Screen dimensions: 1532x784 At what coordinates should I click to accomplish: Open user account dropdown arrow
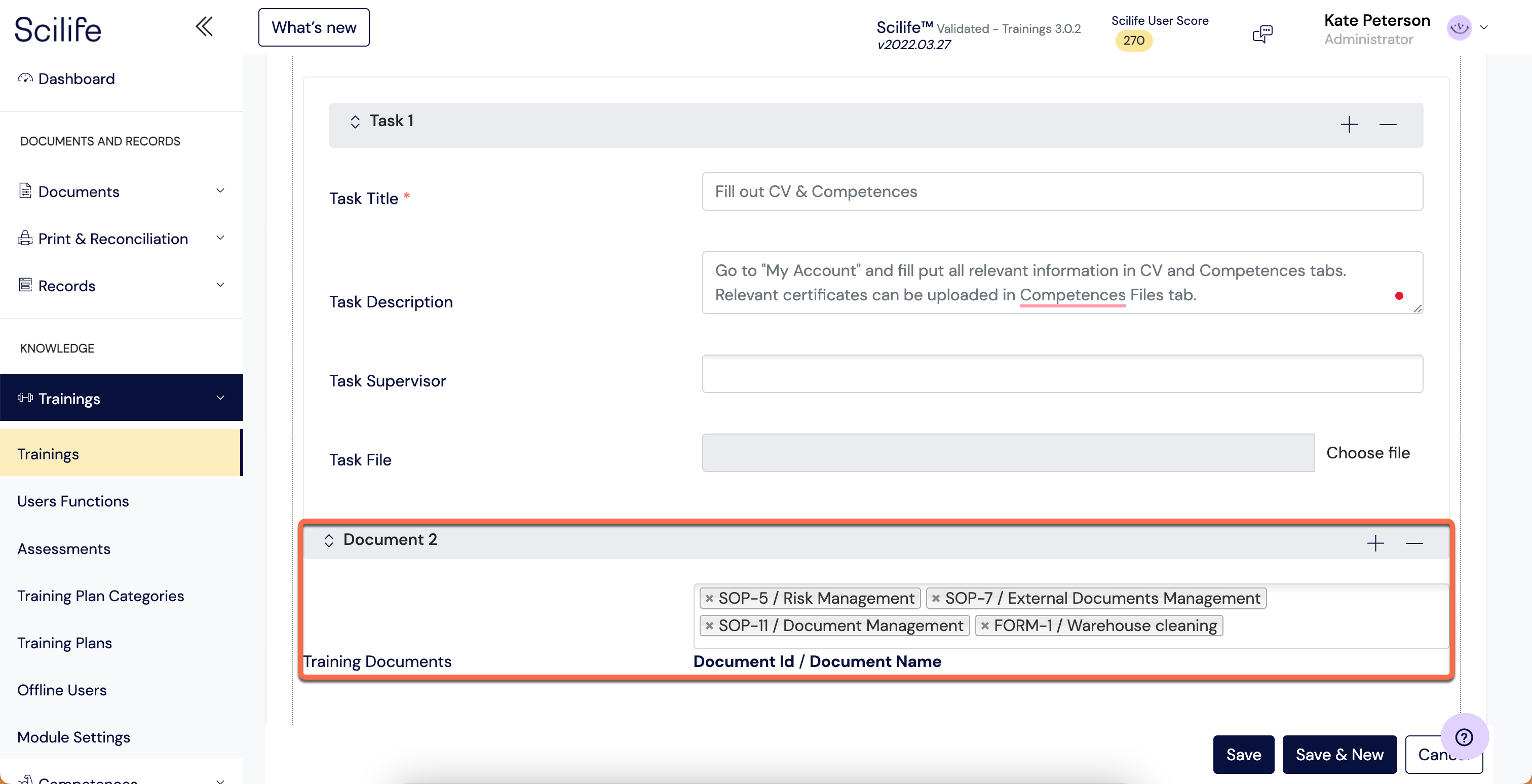click(x=1484, y=28)
